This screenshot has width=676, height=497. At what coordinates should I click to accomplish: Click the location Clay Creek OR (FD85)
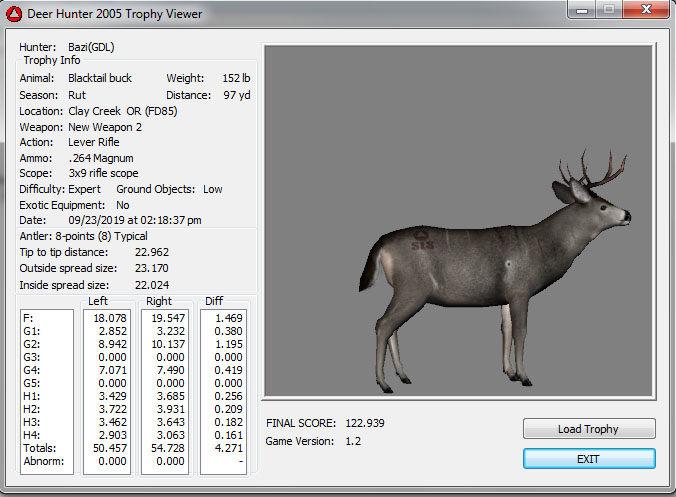123,111
